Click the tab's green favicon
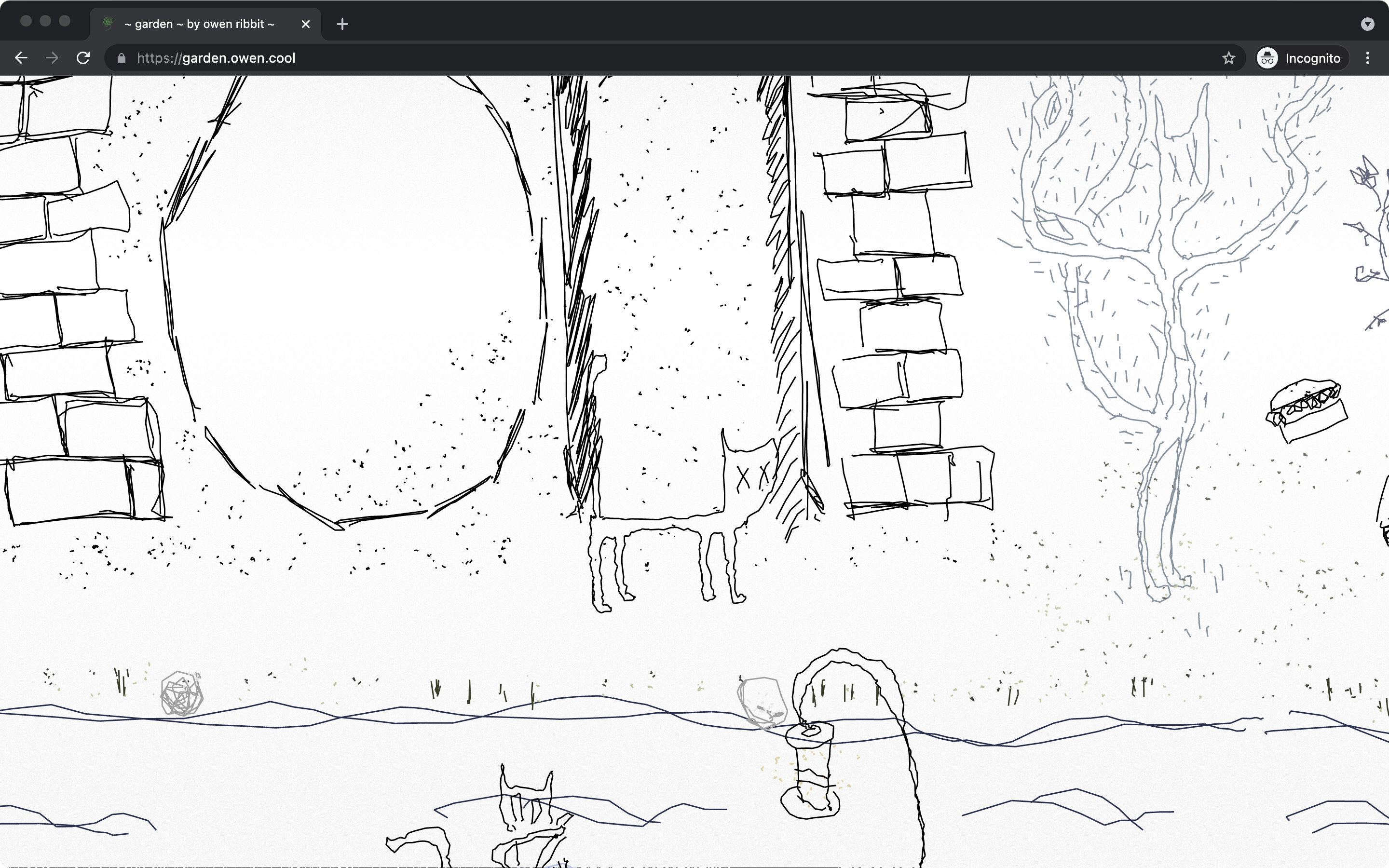The image size is (1389, 868). [108, 24]
